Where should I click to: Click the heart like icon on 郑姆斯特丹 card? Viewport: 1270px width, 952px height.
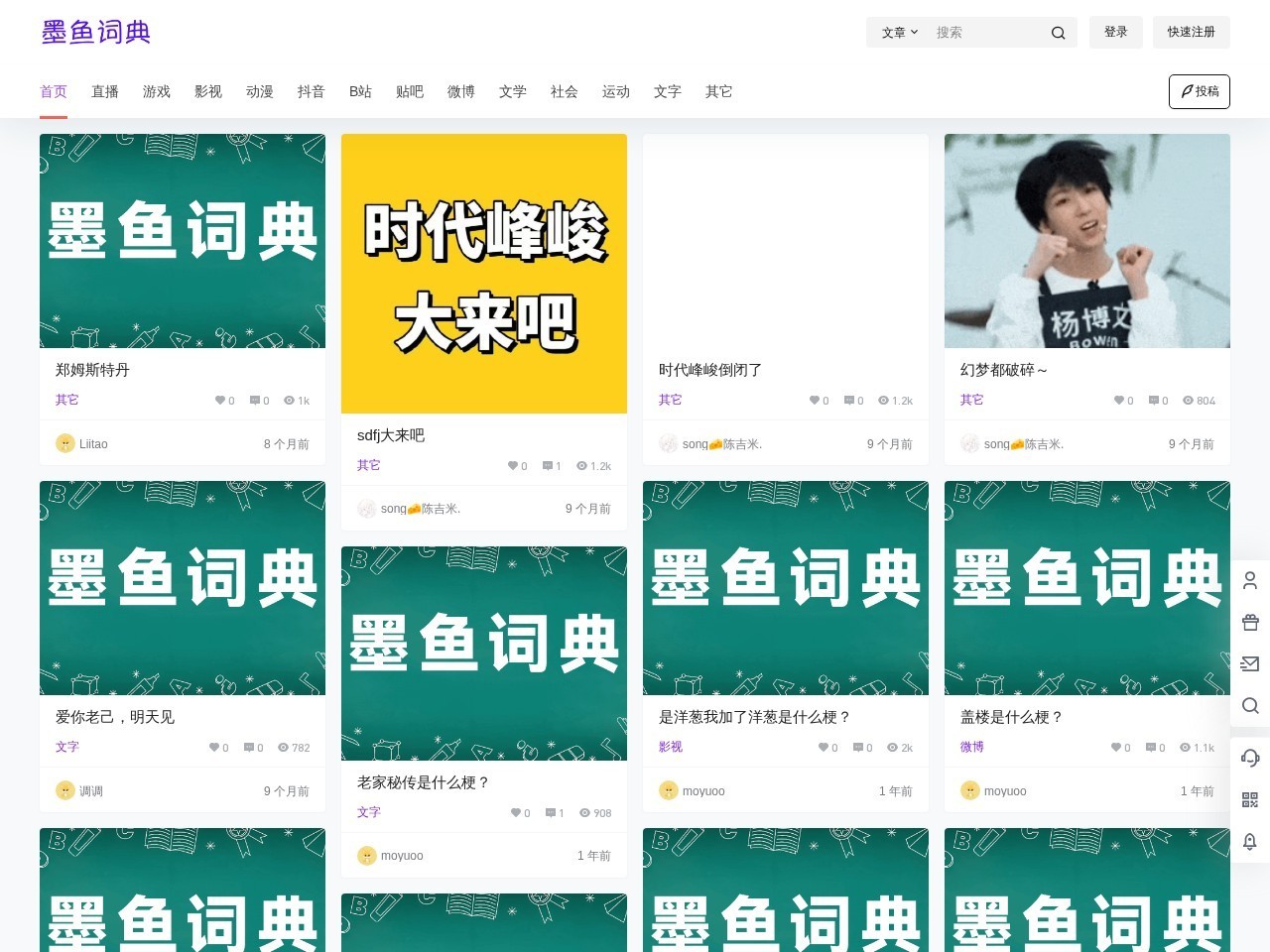(x=220, y=401)
